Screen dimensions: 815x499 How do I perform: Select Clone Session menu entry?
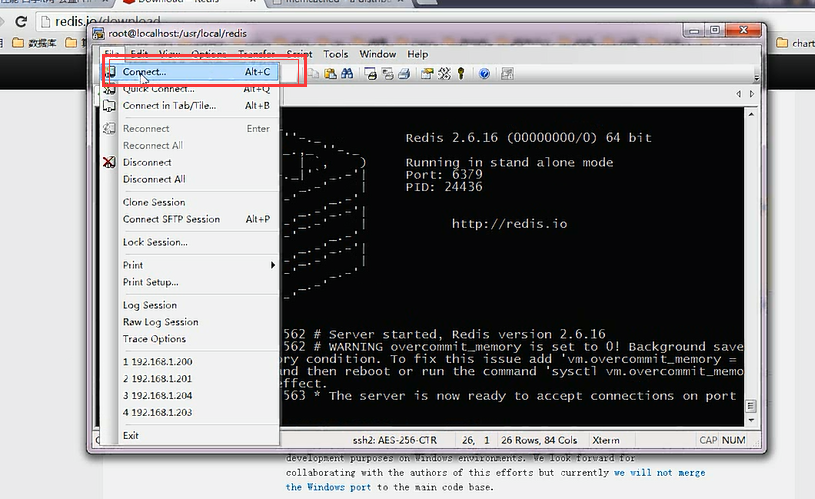tap(189, 202)
